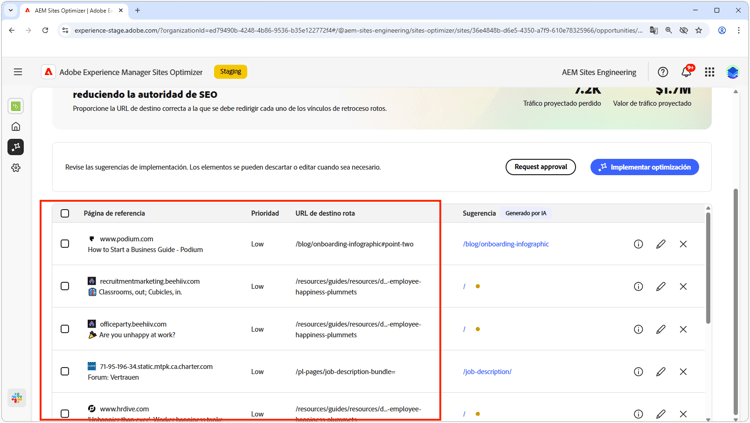Open the app switcher grid icon

[x=709, y=72]
